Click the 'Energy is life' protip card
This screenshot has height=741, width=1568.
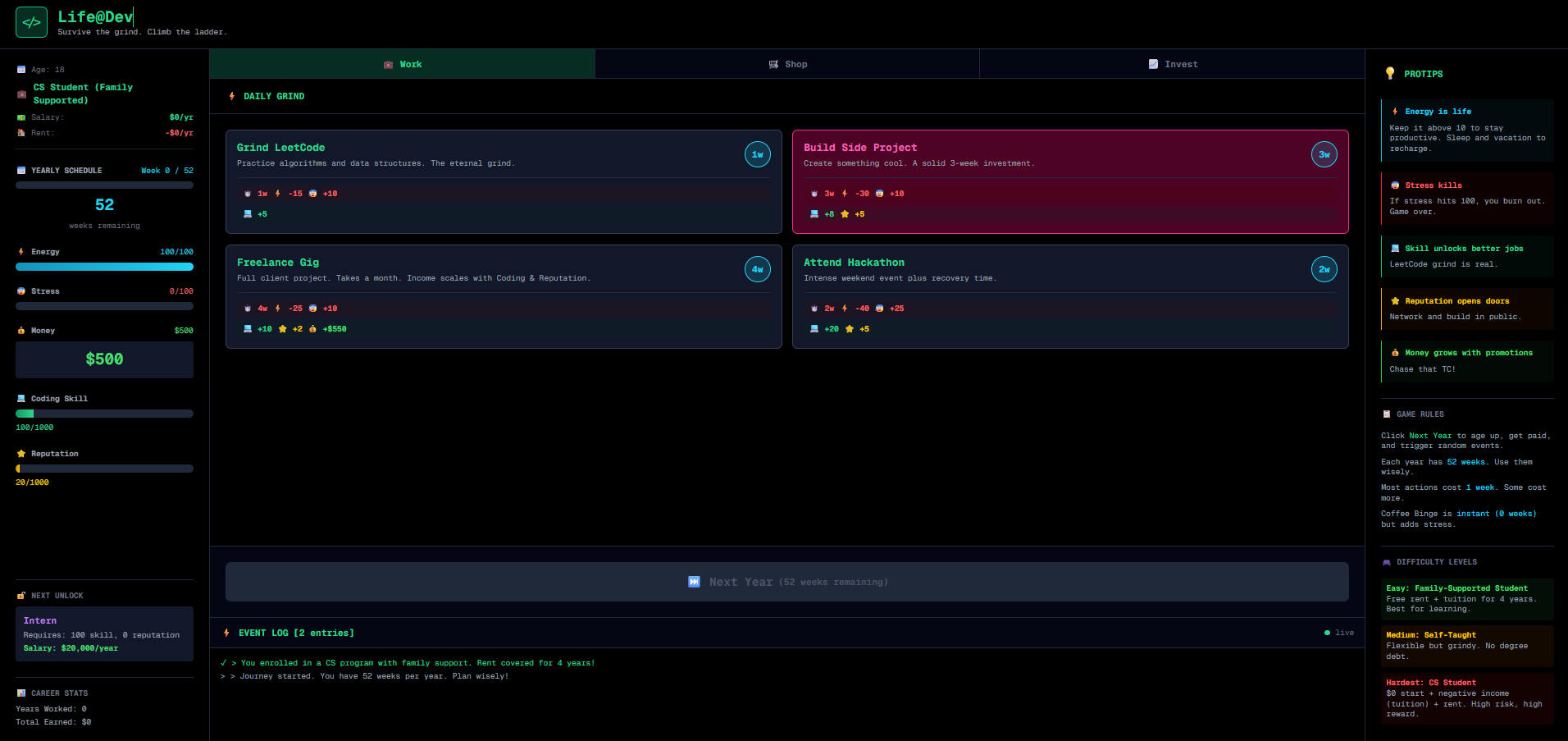point(1467,130)
